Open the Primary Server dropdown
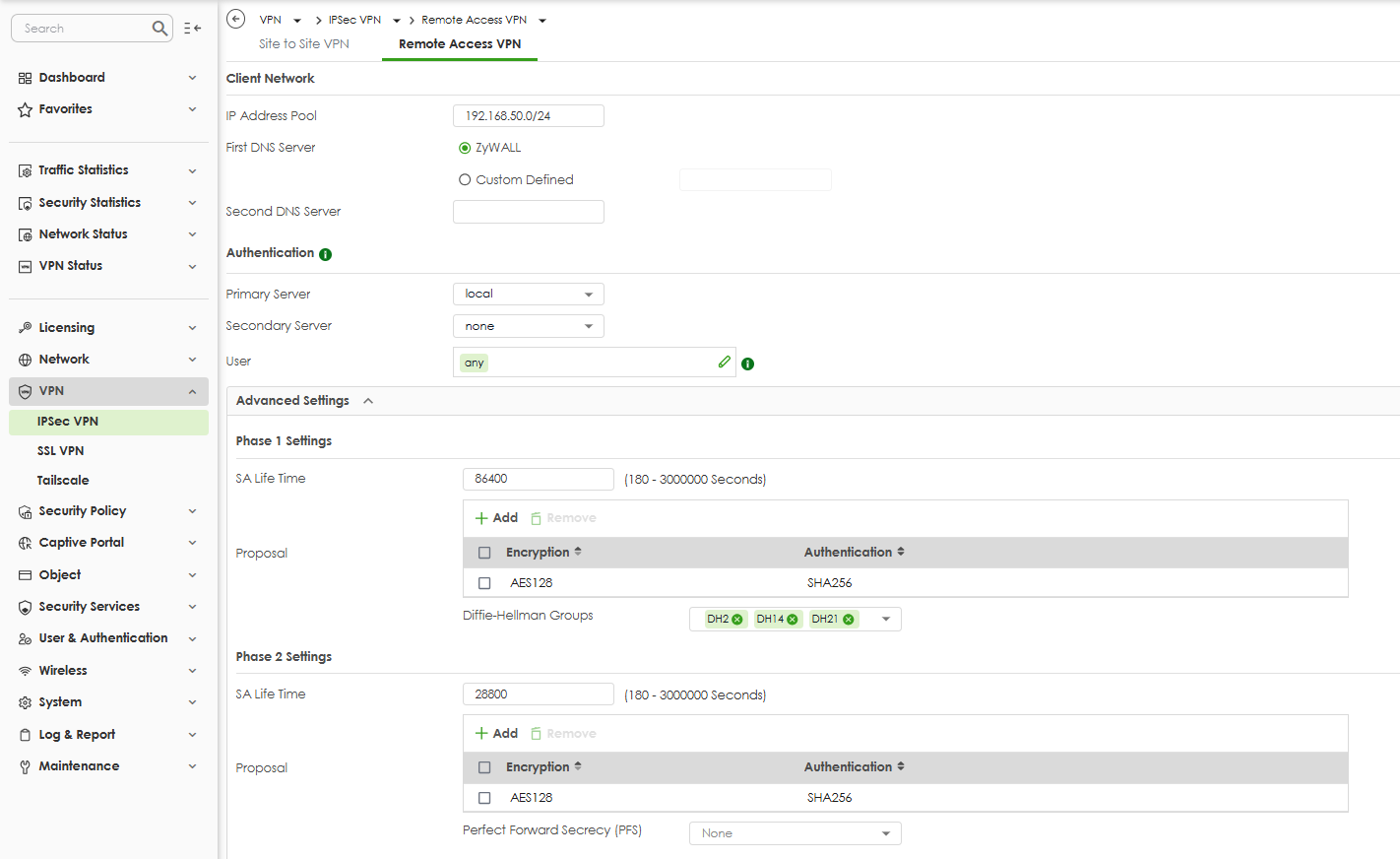This screenshot has height=859, width=1400. 528,295
